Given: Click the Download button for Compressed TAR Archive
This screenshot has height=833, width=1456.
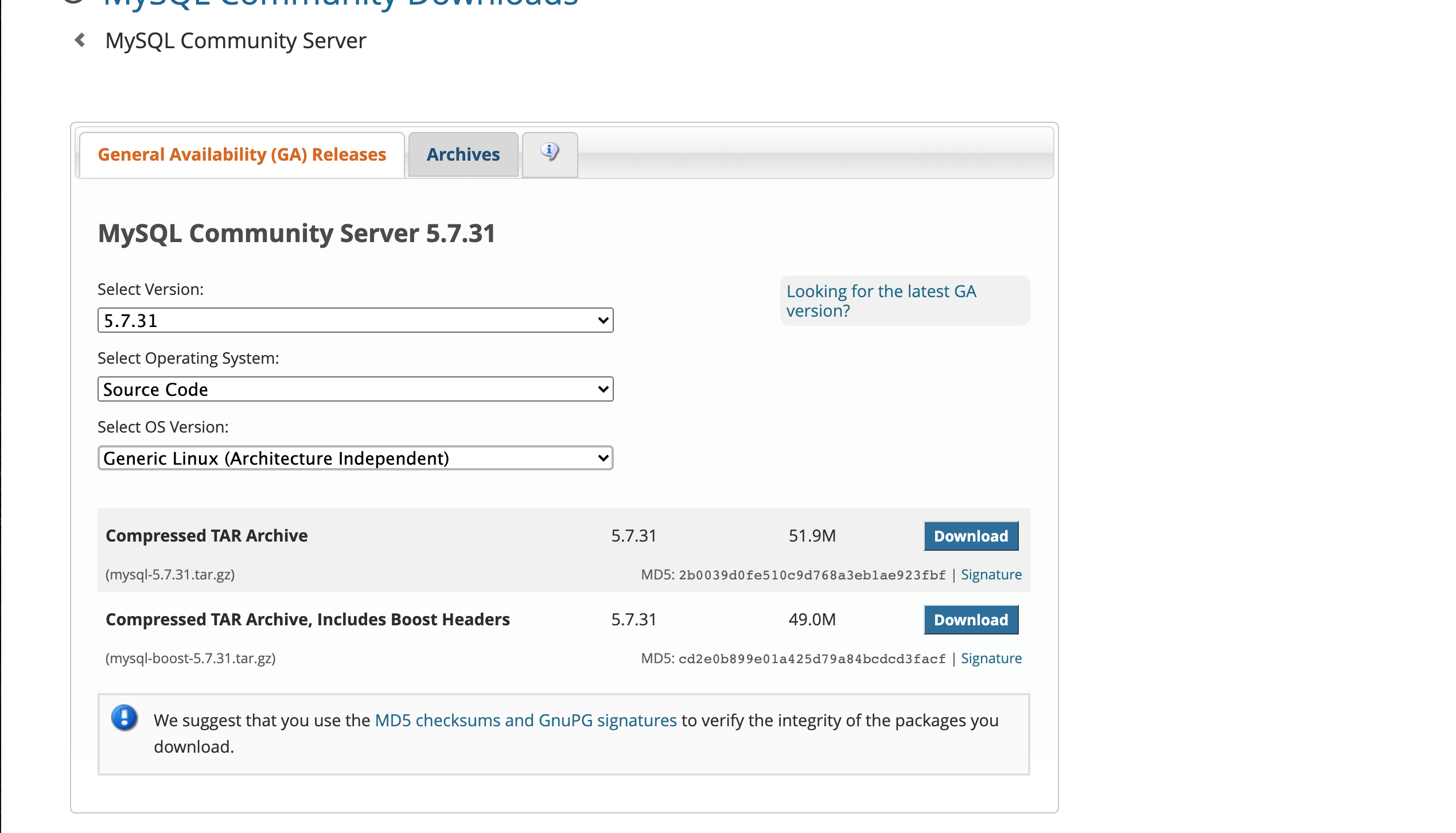Looking at the screenshot, I should (971, 535).
